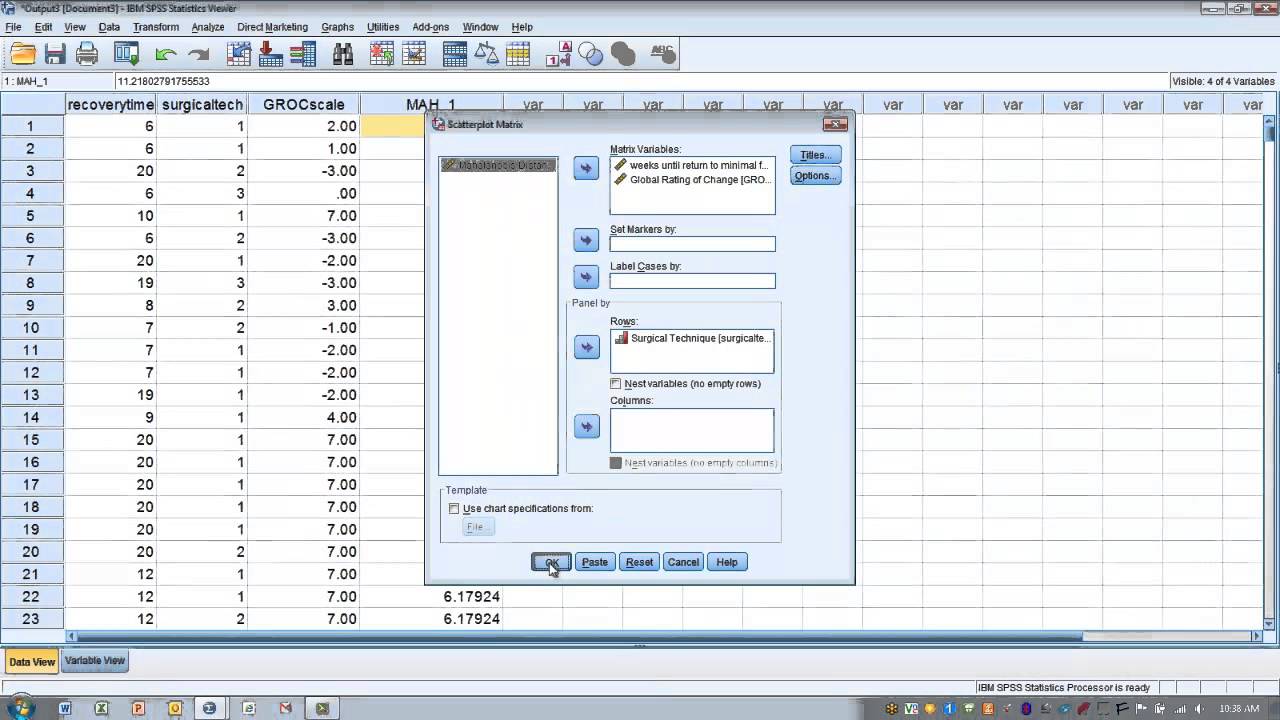Click the Label Cases by field

pos(692,281)
